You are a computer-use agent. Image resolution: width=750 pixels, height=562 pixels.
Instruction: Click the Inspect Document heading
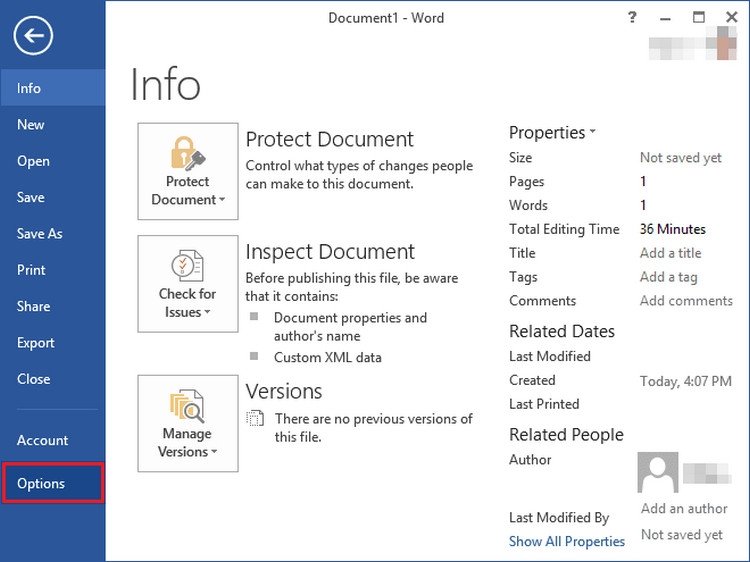(x=330, y=252)
